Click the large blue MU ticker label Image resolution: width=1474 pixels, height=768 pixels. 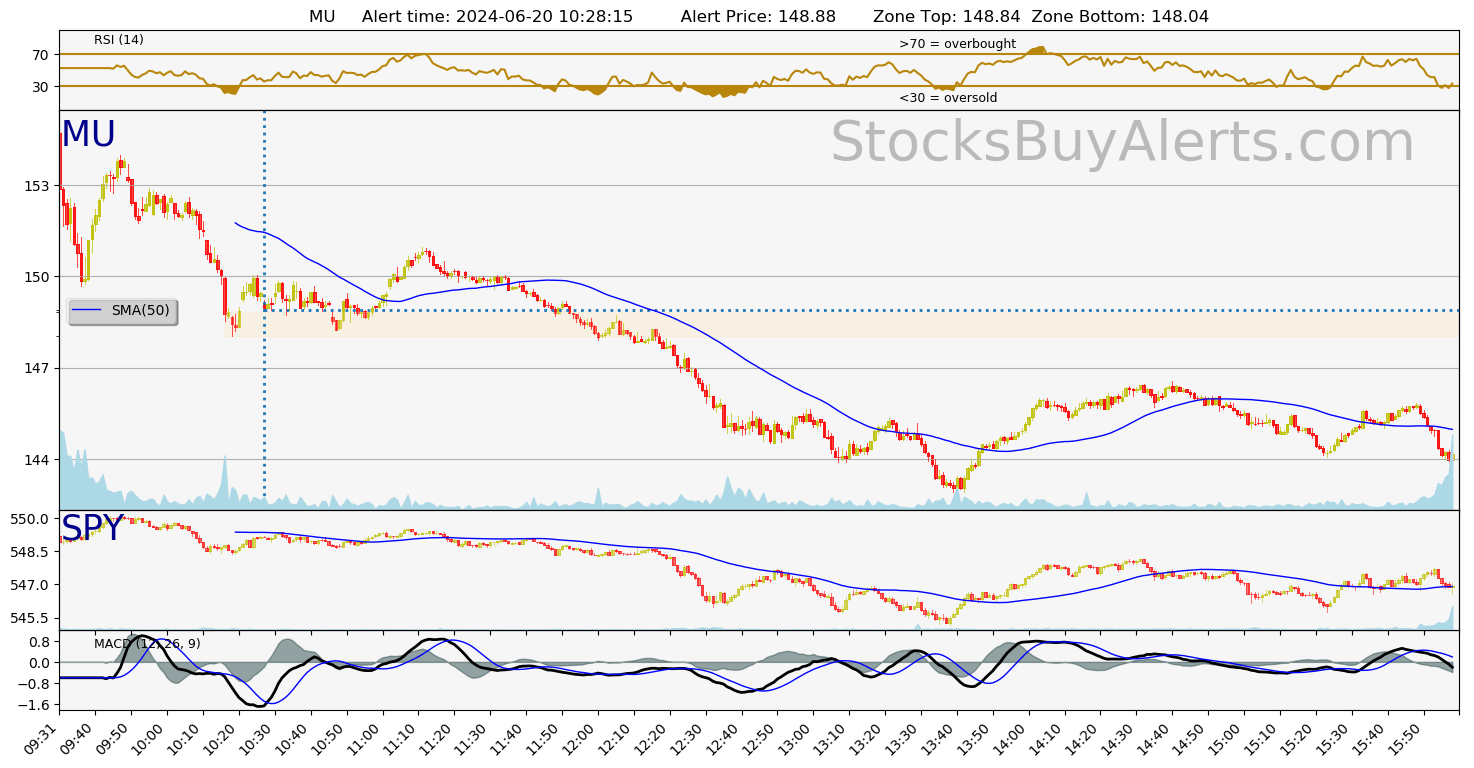88,134
